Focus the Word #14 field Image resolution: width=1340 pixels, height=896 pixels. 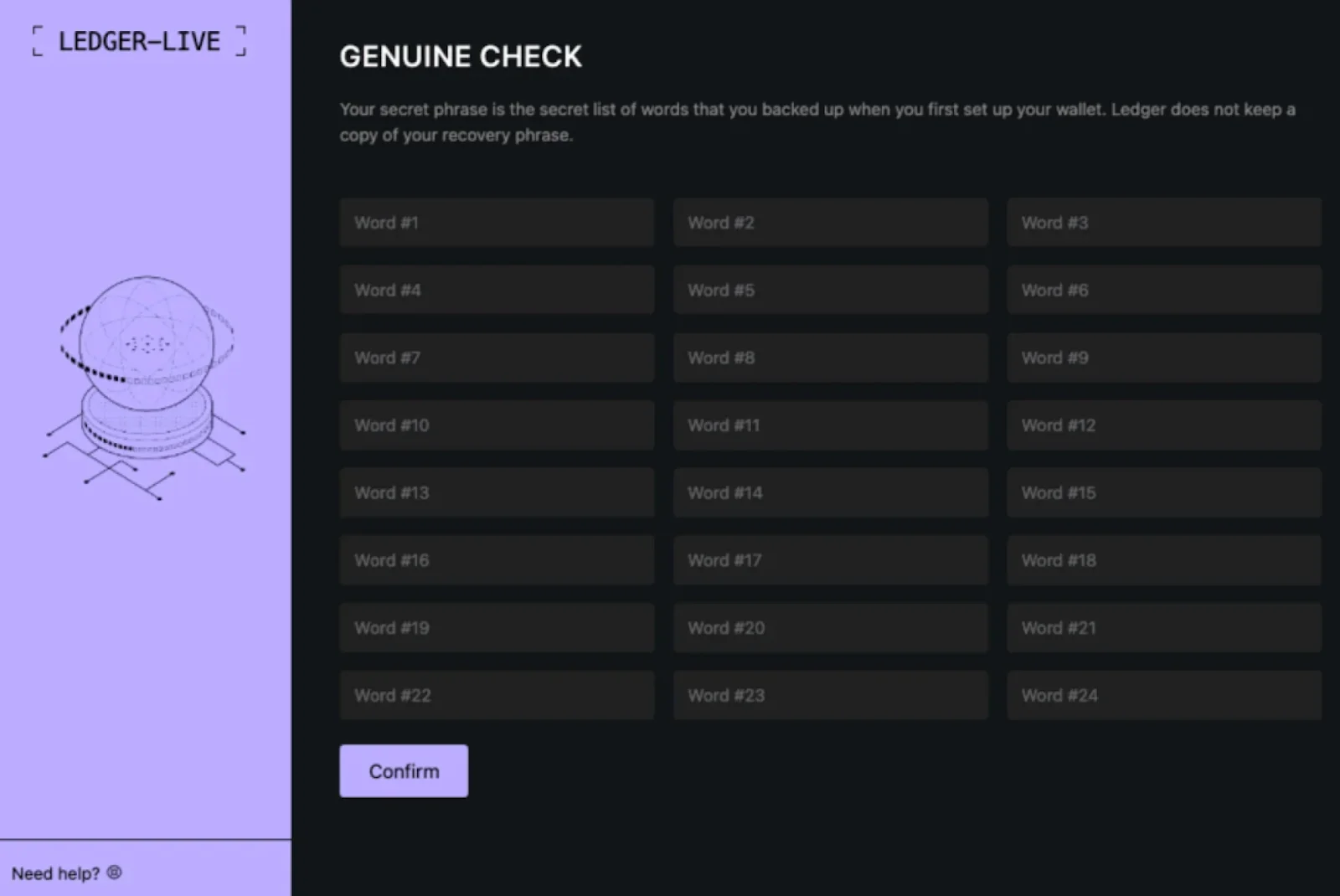[x=830, y=492]
